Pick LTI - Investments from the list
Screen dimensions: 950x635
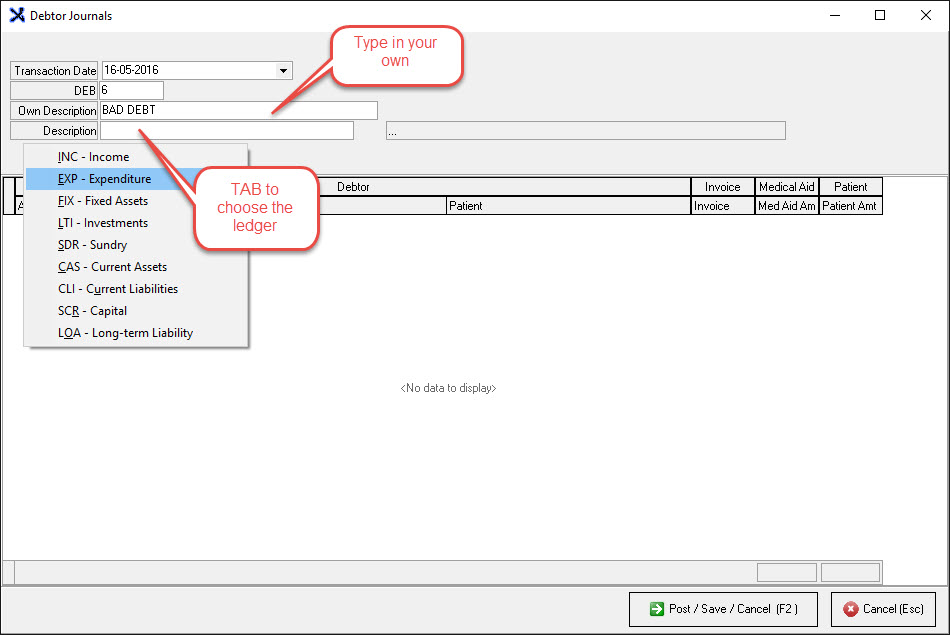click(102, 223)
